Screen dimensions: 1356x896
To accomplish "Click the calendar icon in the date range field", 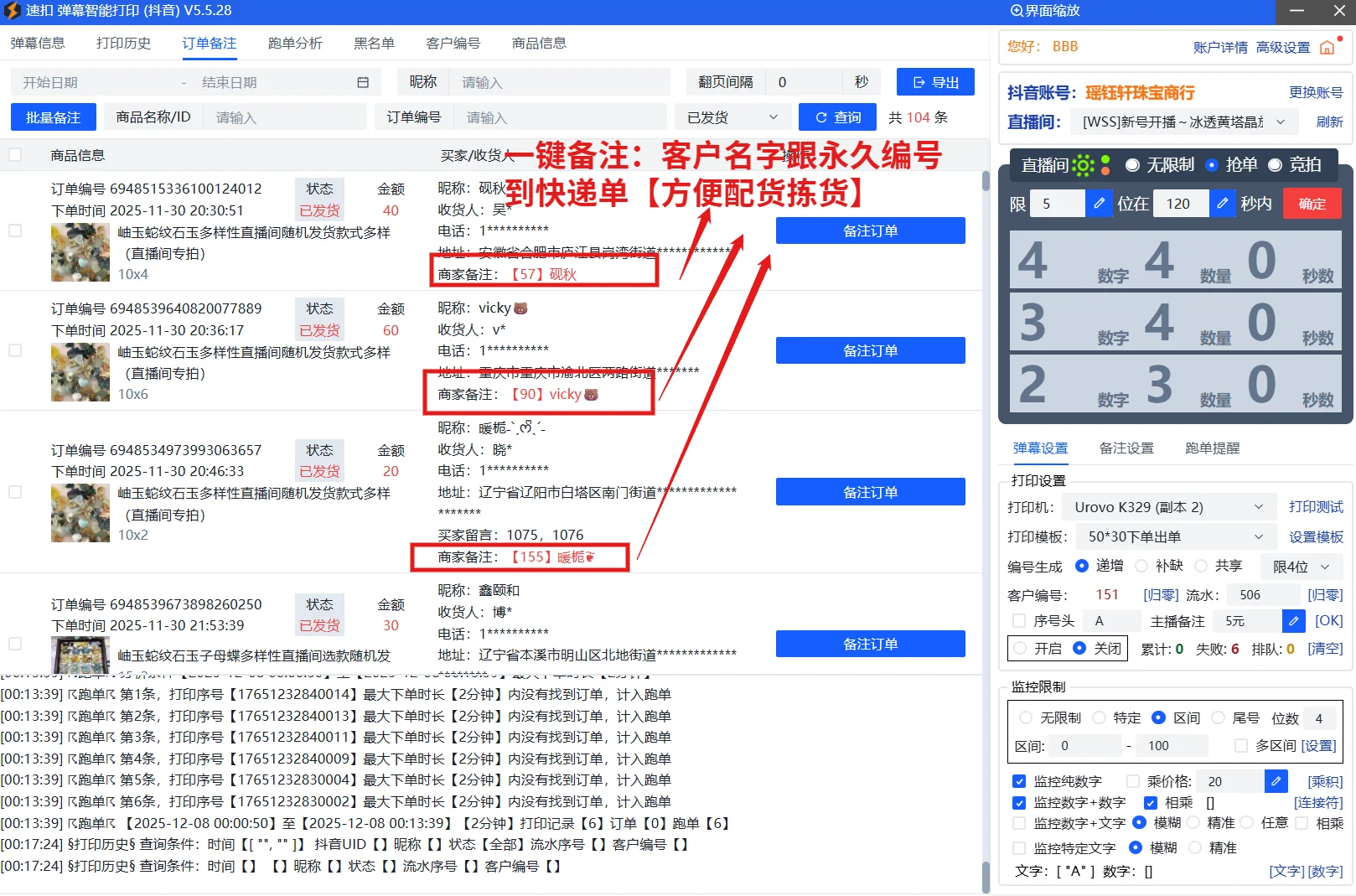I will (x=363, y=81).
